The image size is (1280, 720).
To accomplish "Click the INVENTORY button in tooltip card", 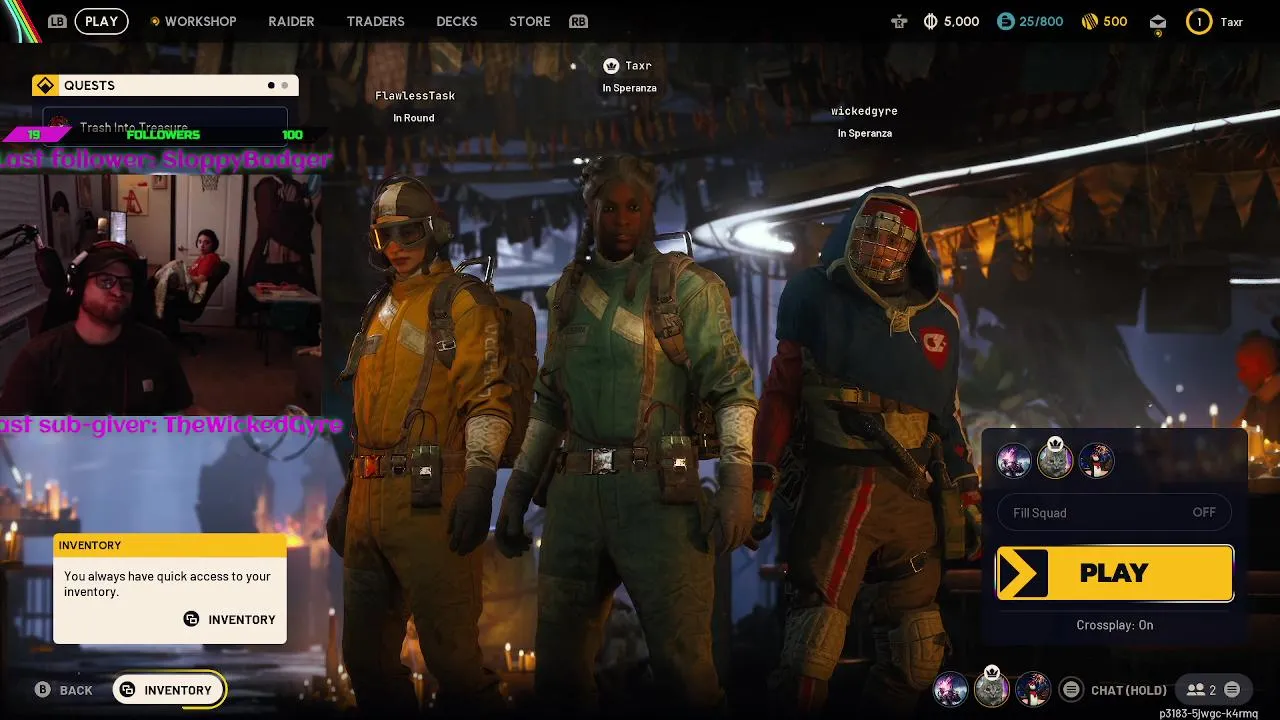I will tap(229, 620).
